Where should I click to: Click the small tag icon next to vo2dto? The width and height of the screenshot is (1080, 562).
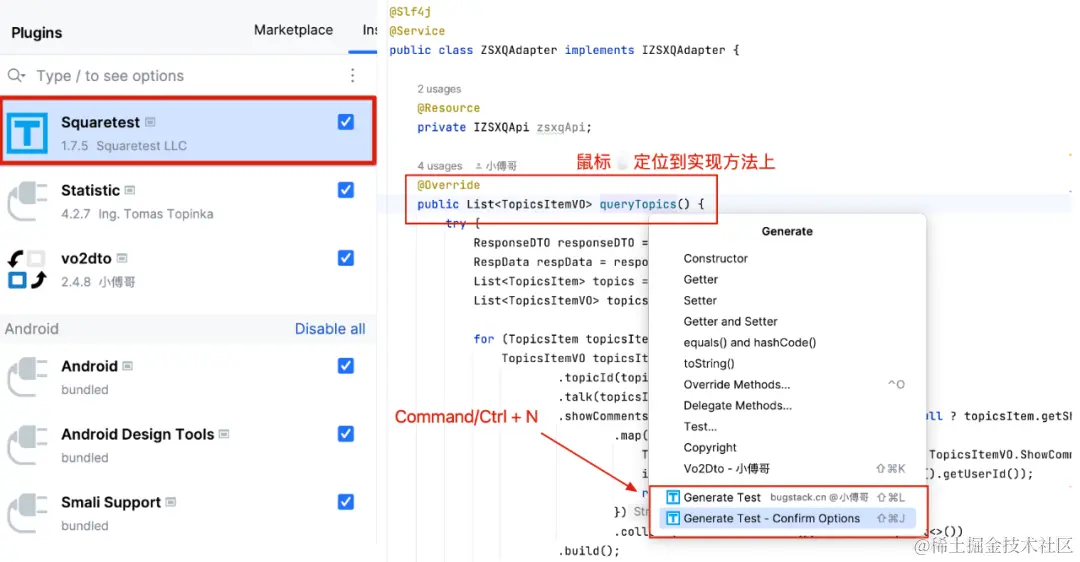pos(122,258)
